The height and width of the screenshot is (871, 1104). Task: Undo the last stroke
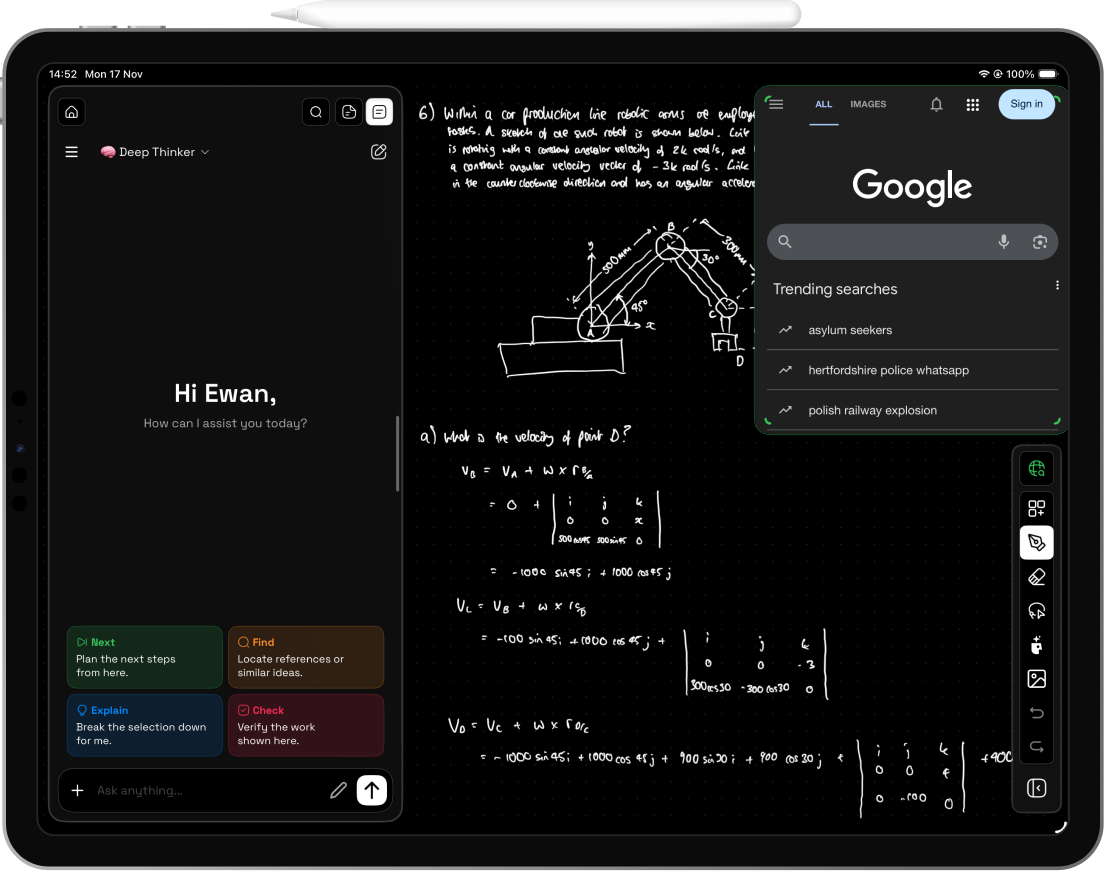tap(1036, 713)
